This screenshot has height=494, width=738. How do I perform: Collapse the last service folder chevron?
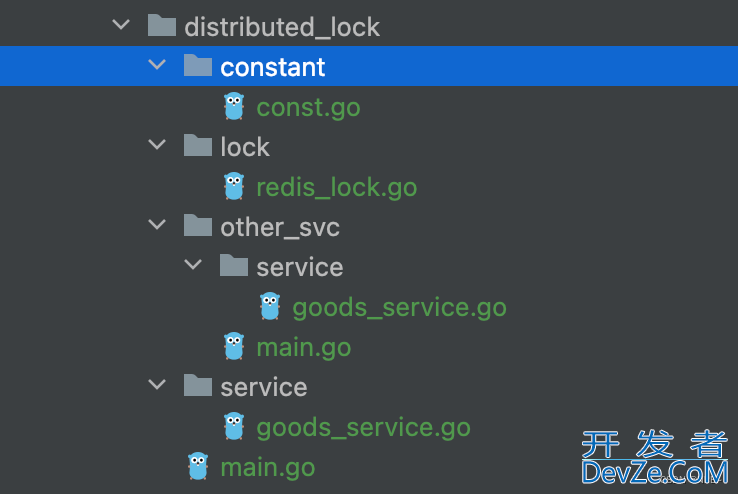[x=157, y=384]
